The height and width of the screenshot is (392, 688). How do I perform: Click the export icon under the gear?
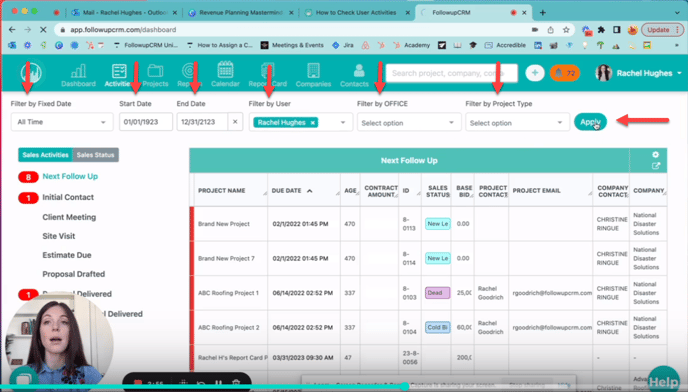(656, 166)
